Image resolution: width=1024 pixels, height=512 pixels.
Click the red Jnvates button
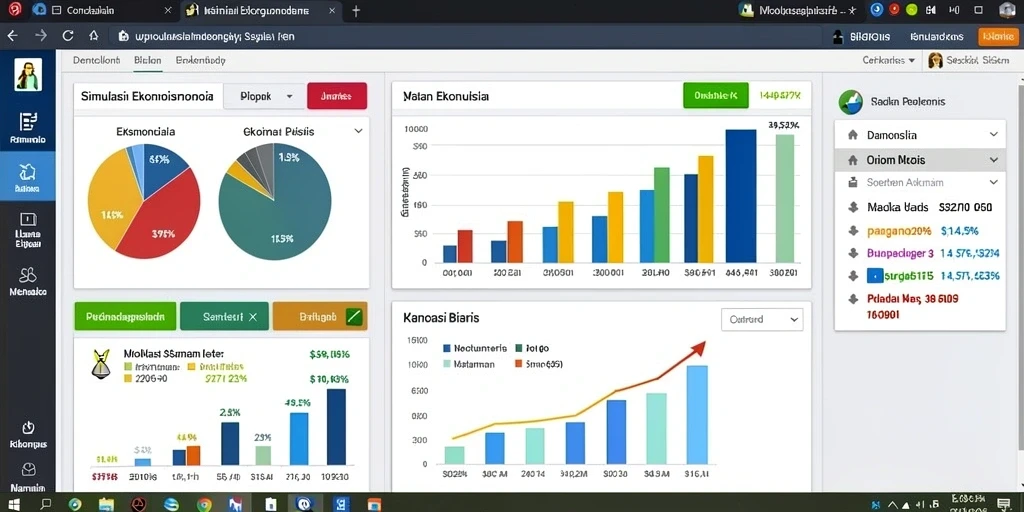[x=337, y=96]
